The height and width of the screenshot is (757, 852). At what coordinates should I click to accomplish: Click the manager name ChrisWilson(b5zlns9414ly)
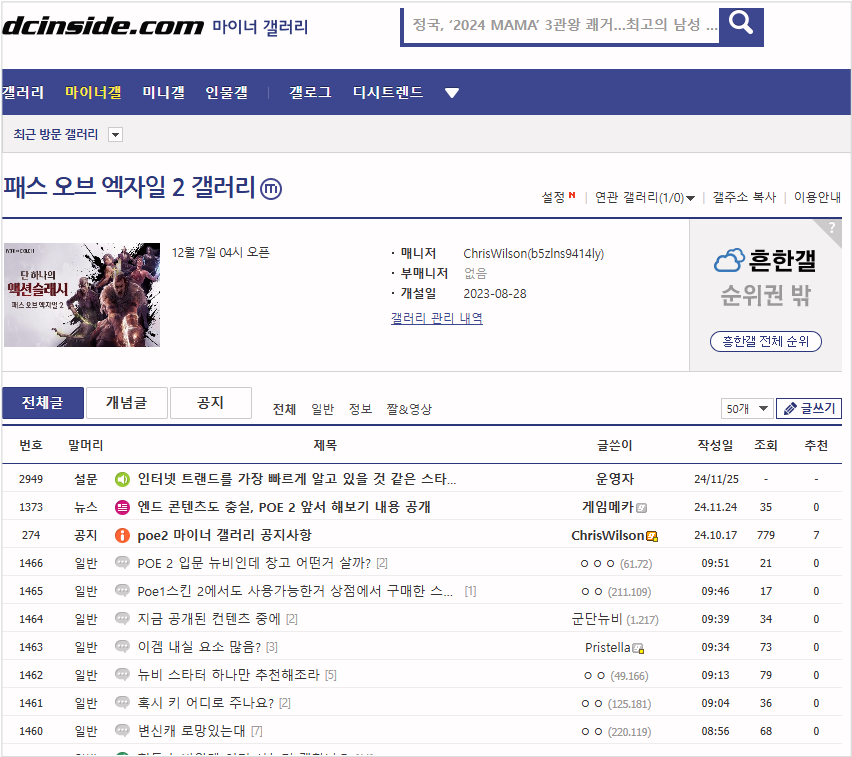534,254
